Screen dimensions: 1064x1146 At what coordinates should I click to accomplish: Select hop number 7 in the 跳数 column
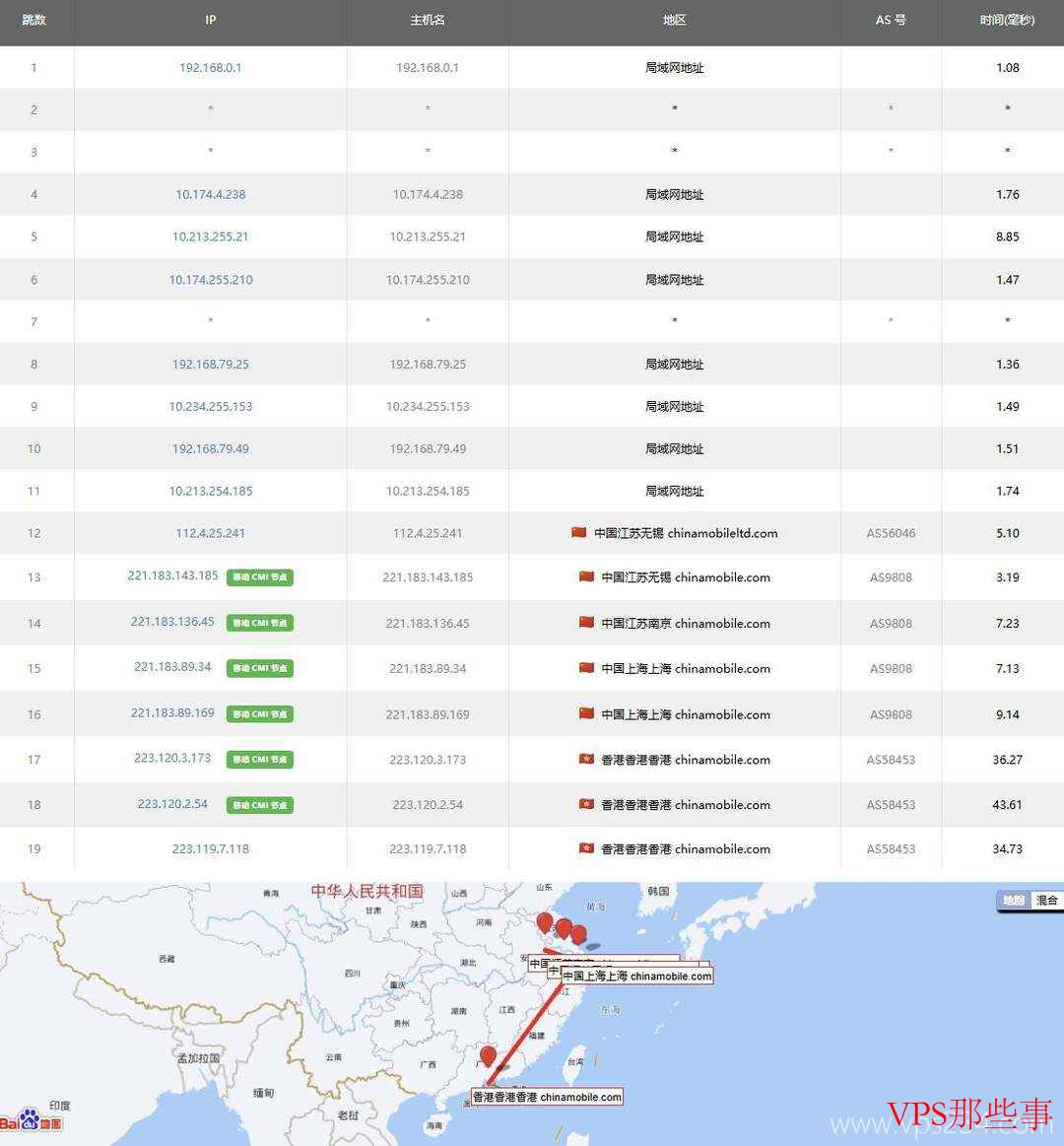pyautogui.click(x=33, y=321)
